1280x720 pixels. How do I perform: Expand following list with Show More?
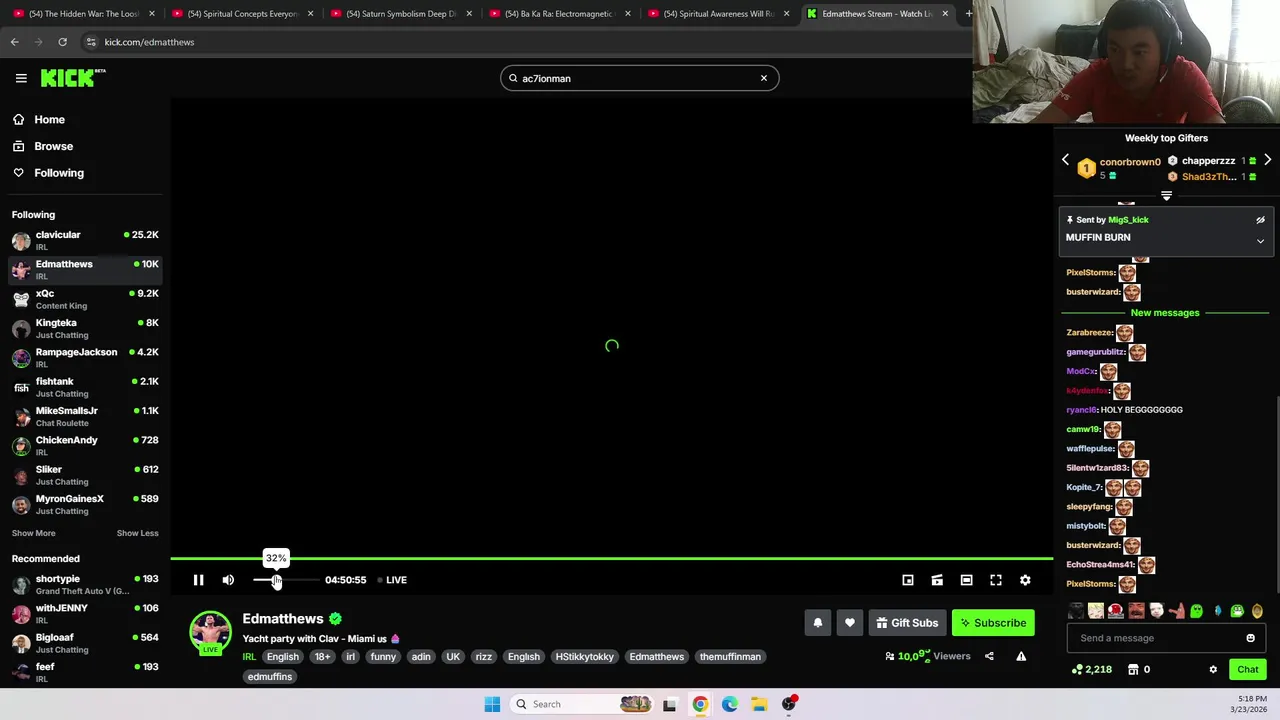34,533
